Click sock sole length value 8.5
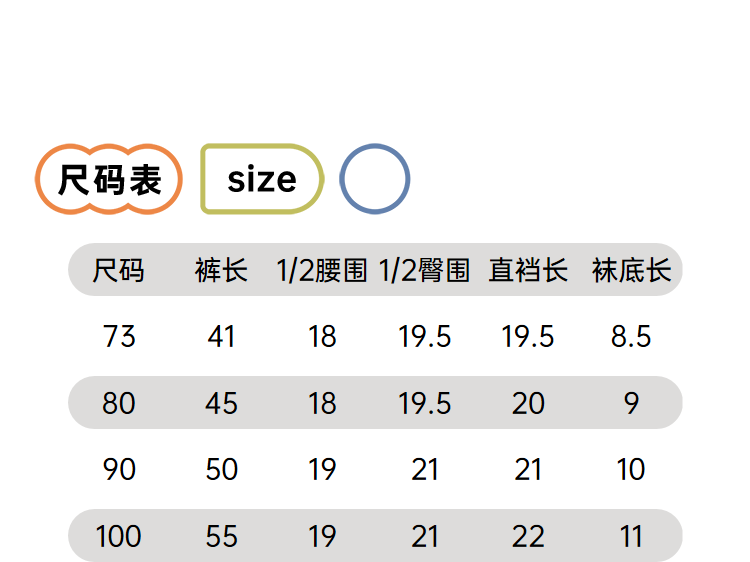Screen dimensions: 750x562 click(x=631, y=336)
